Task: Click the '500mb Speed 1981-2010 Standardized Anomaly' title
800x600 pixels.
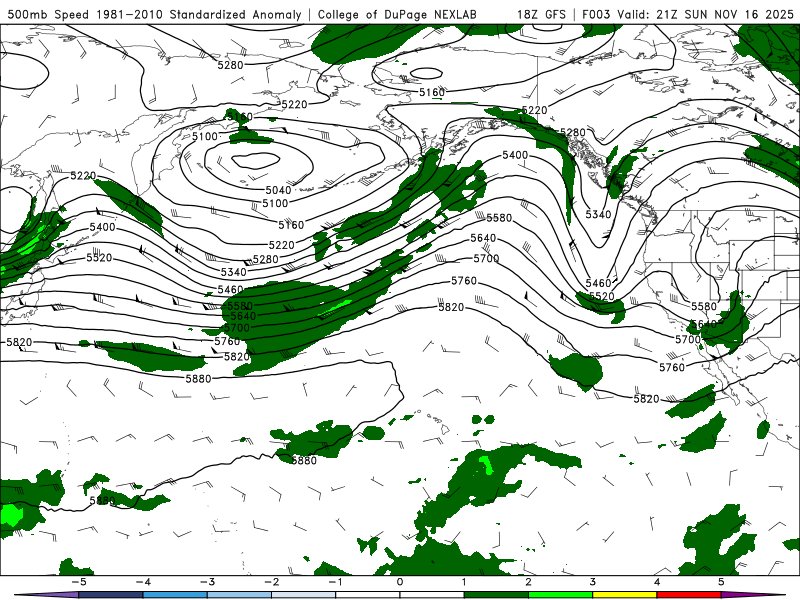Action: click(154, 14)
